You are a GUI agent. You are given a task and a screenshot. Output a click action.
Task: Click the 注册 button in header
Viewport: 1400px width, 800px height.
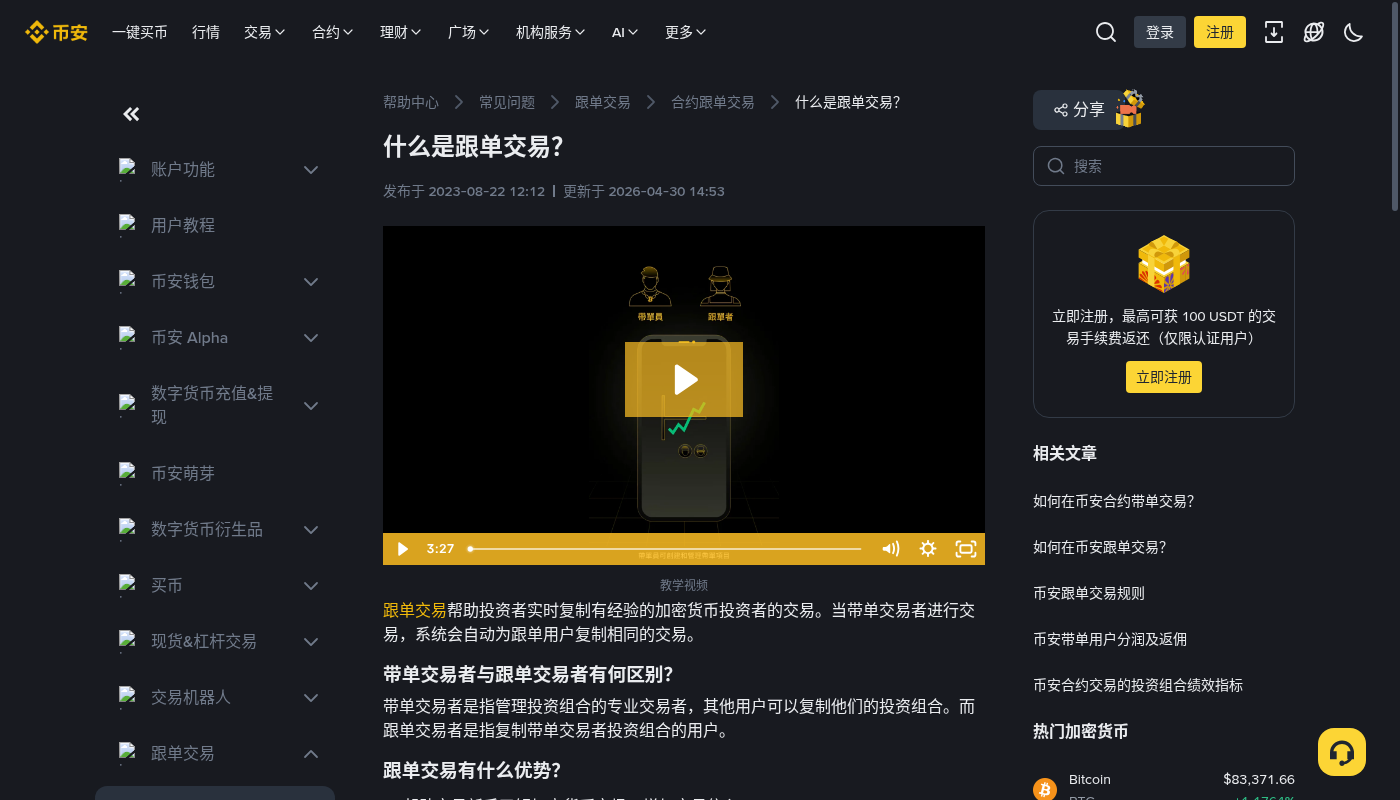click(1220, 32)
